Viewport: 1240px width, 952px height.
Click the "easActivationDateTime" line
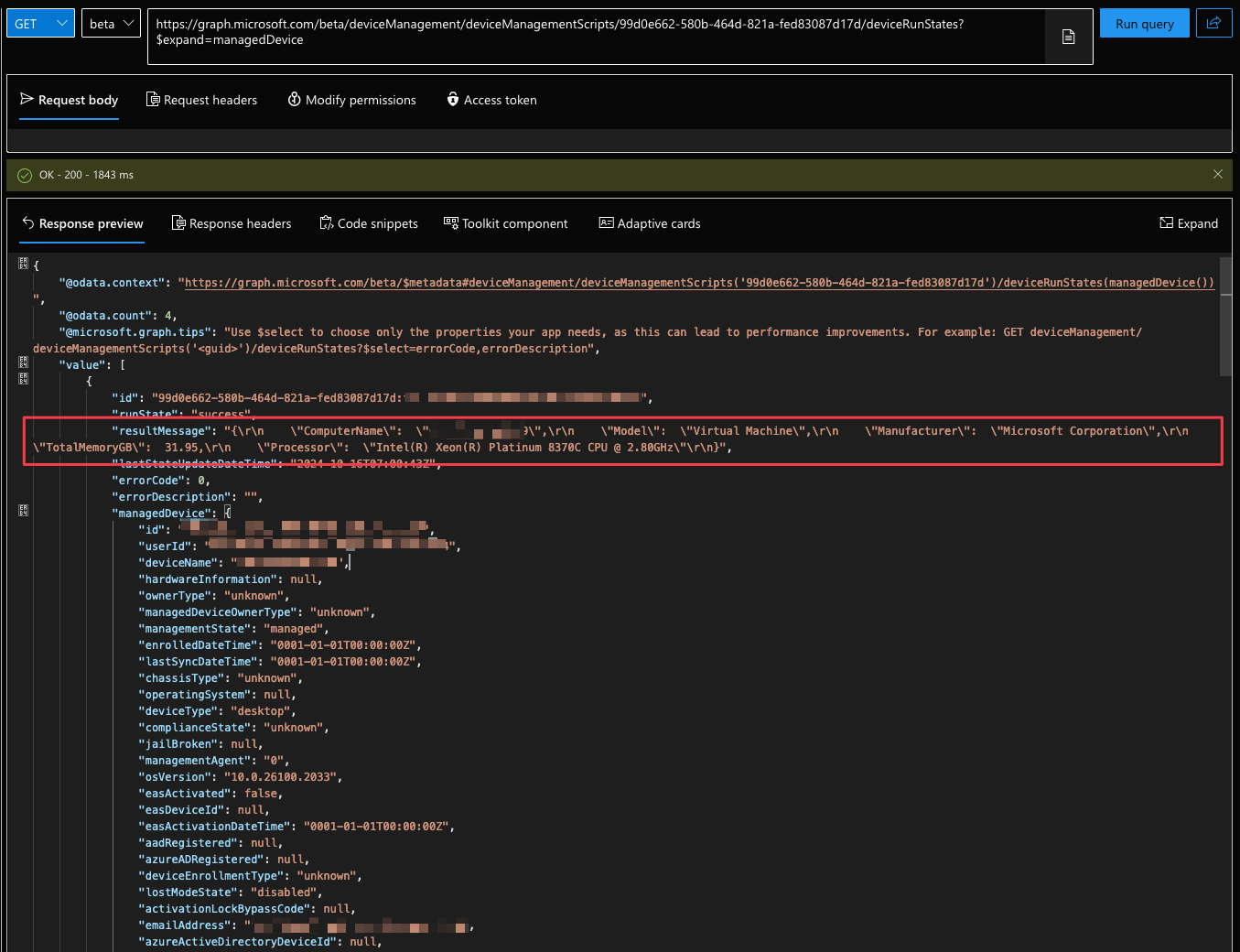click(x=297, y=827)
